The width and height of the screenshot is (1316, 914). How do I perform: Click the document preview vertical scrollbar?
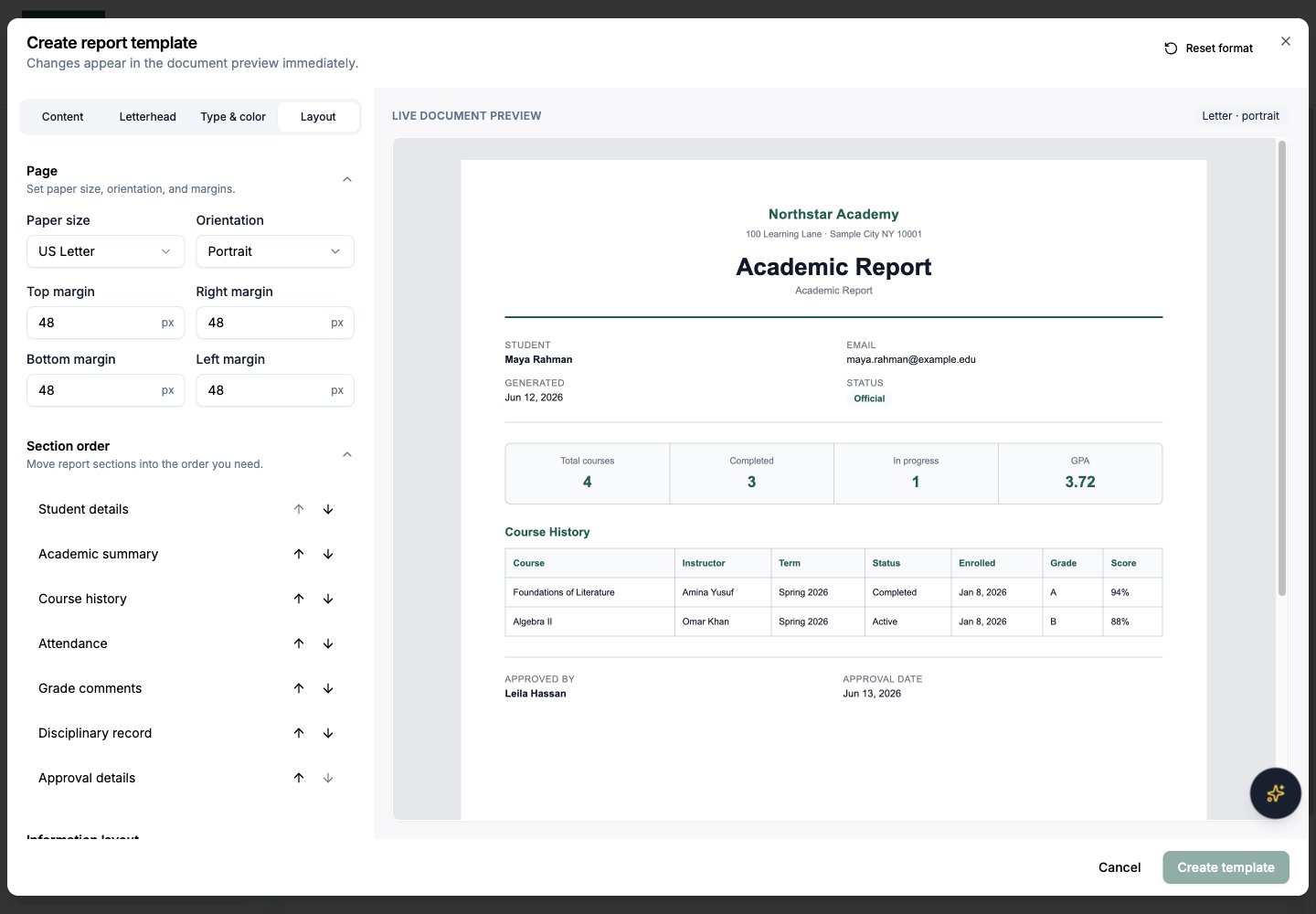point(1282,368)
